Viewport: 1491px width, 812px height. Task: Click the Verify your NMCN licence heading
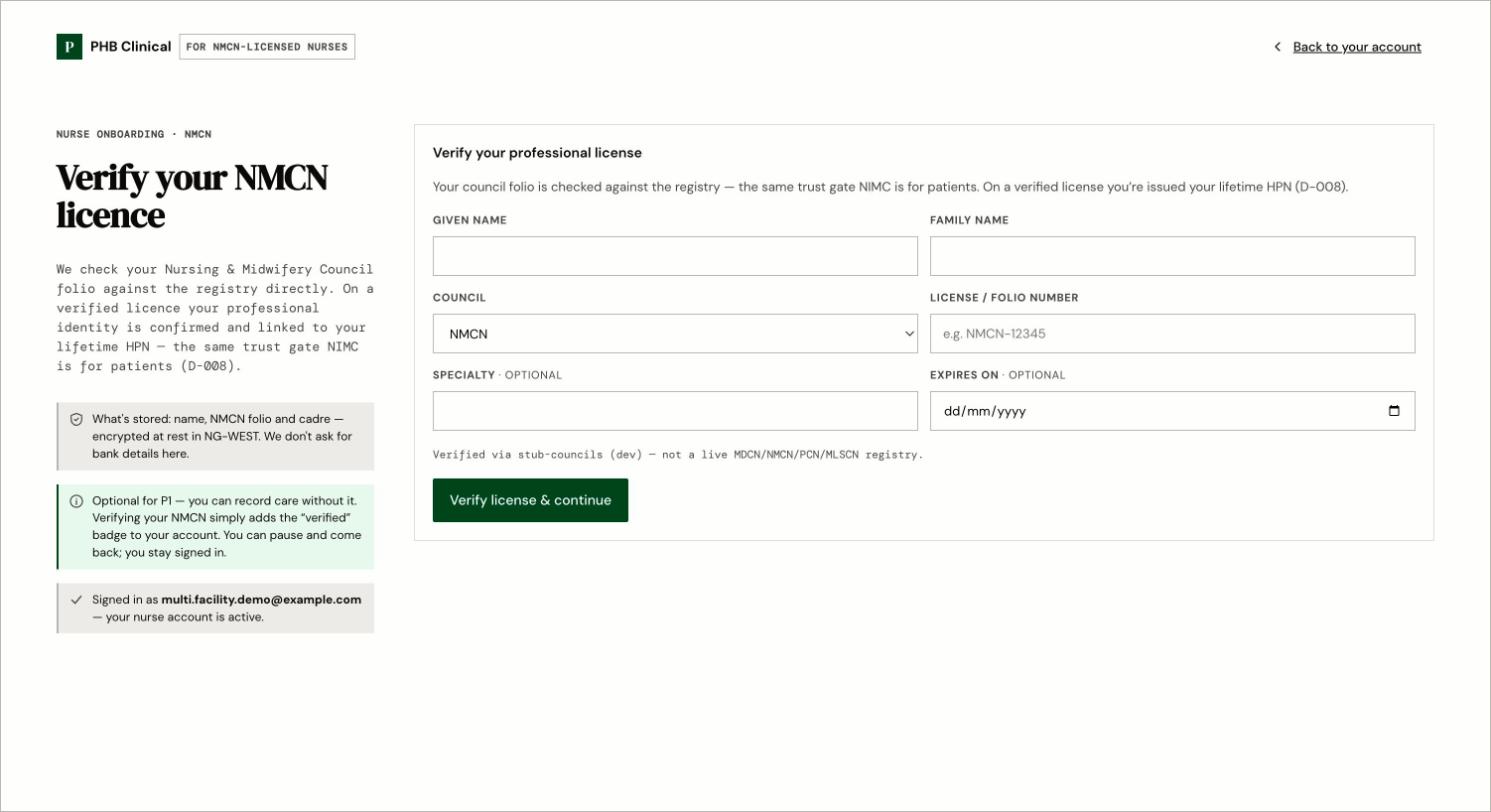pos(192,196)
